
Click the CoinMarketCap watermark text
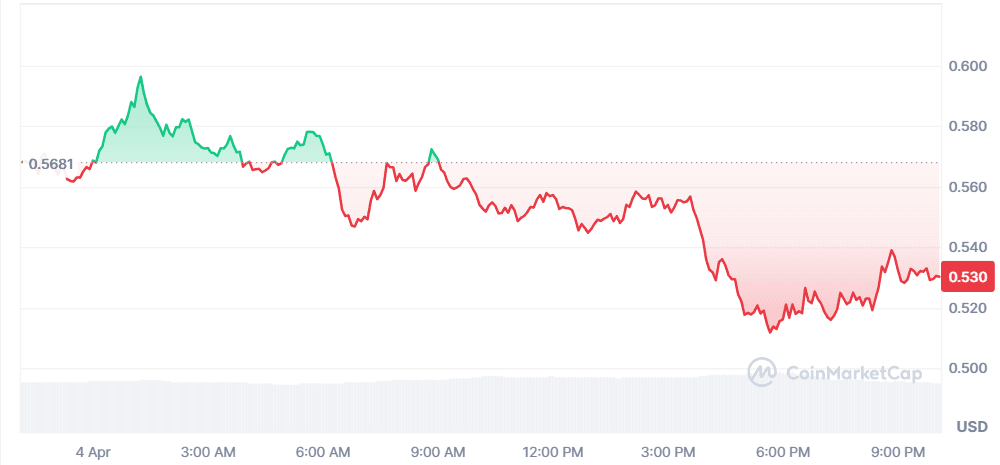pyautogui.click(x=854, y=373)
